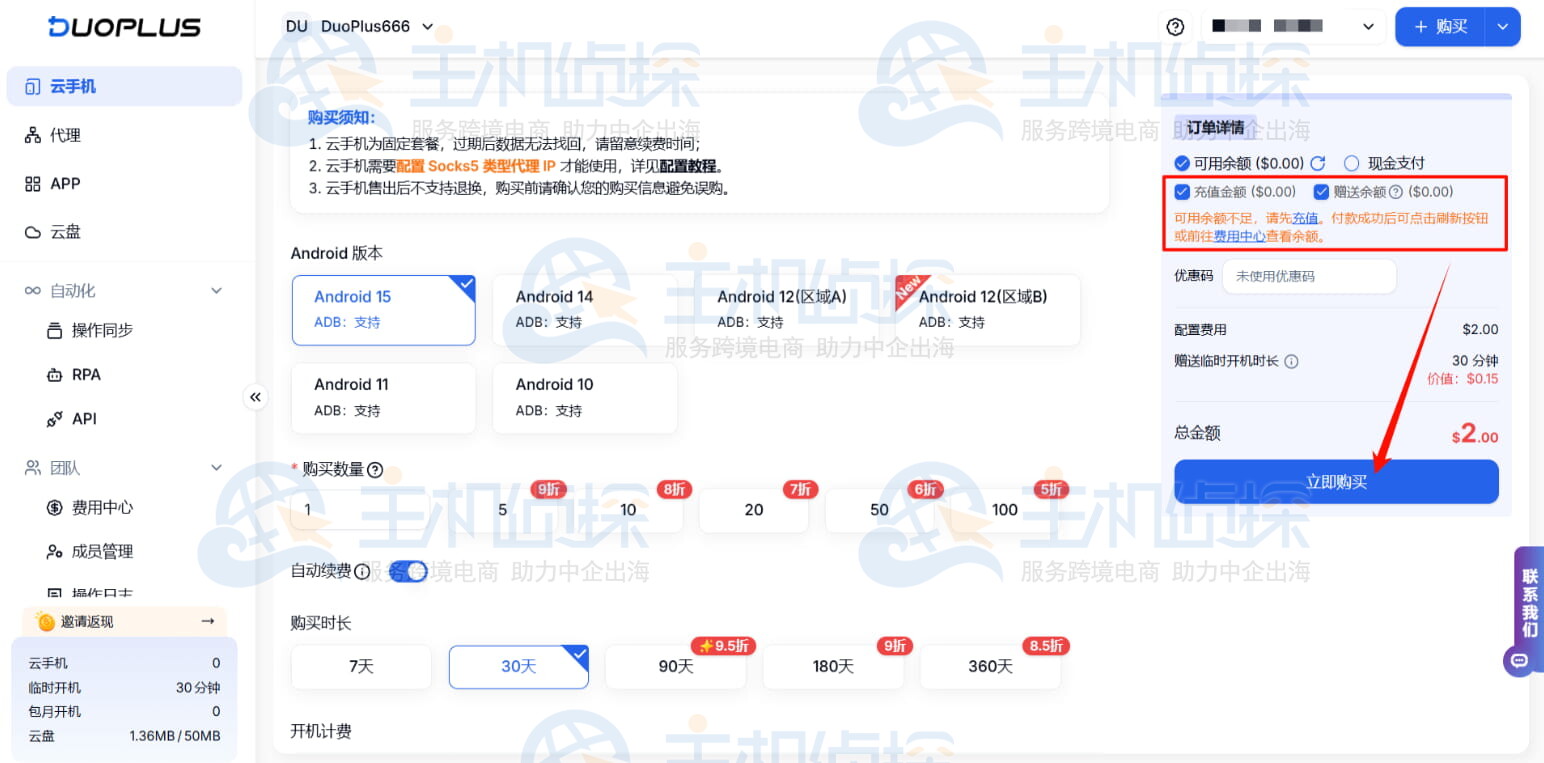
Task: Uncheck the 充值金额 checkbox
Action: click(1182, 191)
